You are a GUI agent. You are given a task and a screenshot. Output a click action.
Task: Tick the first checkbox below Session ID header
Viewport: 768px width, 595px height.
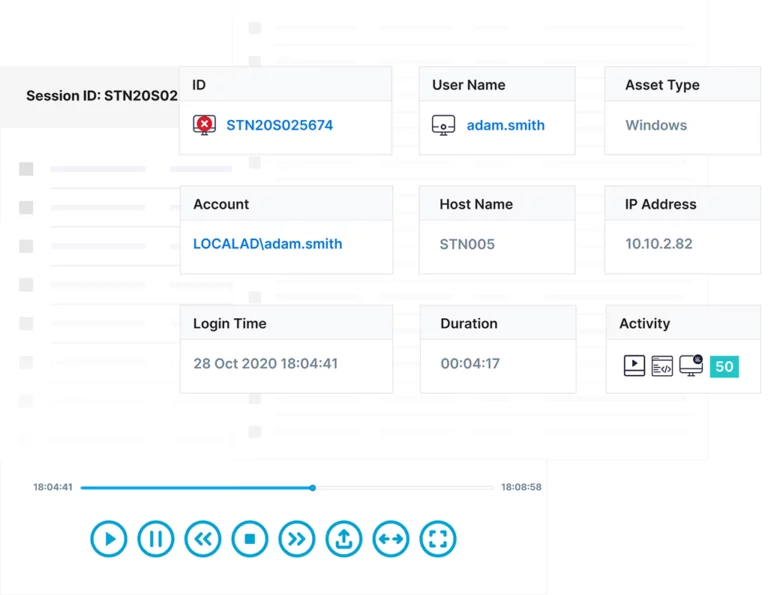click(26, 169)
